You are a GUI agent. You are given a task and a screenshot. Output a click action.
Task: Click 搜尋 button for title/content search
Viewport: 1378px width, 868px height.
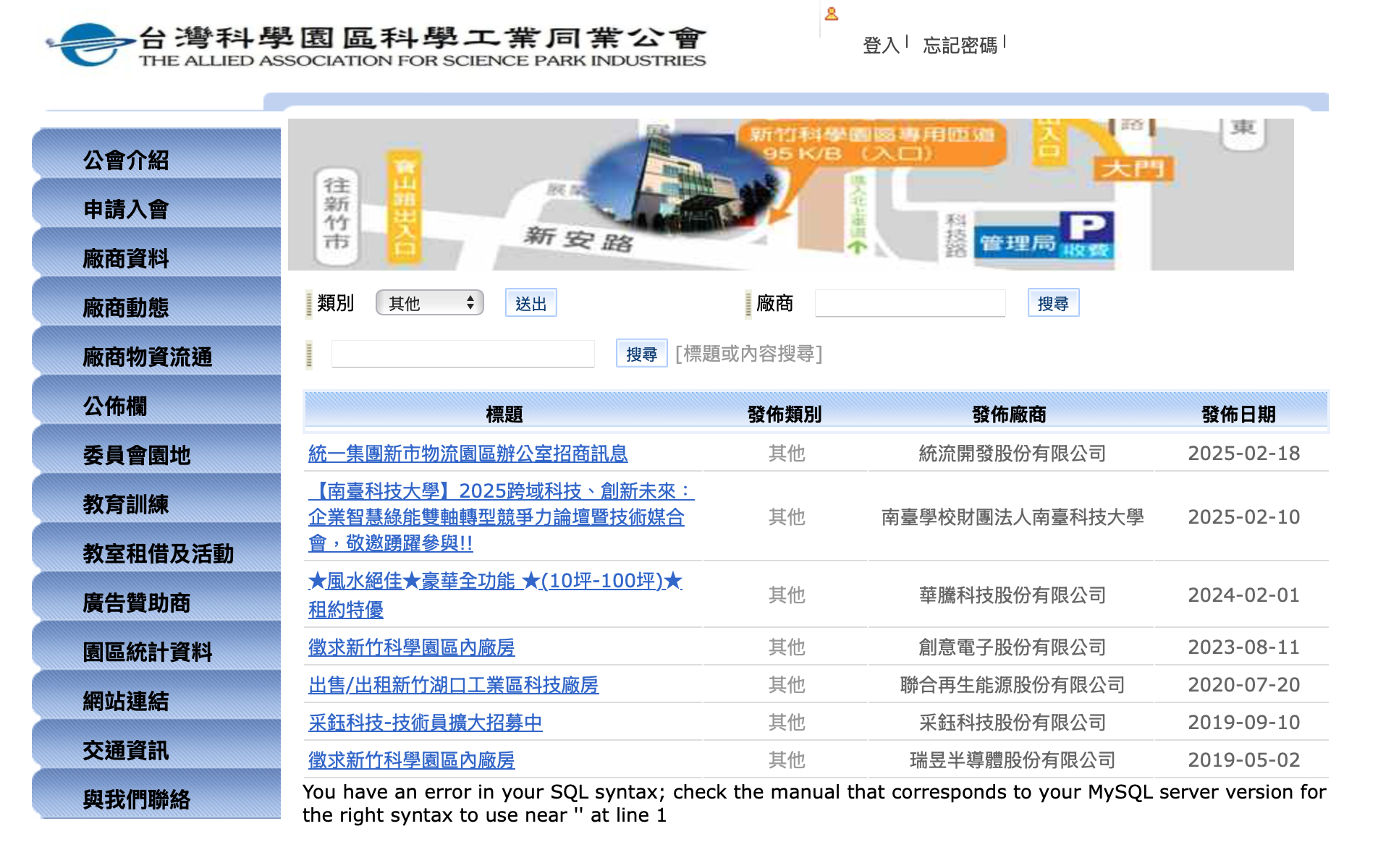pos(641,354)
